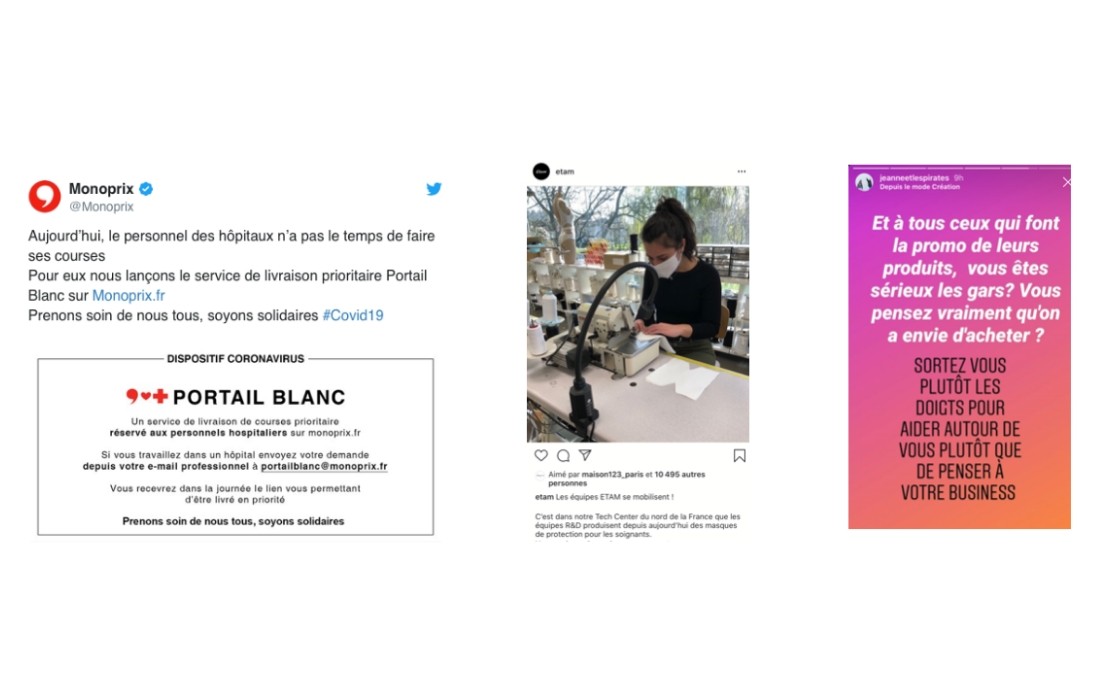Image resolution: width=1100 pixels, height=699 pixels.
Task: Click the #Covid19 hashtag
Action: [x=353, y=315]
